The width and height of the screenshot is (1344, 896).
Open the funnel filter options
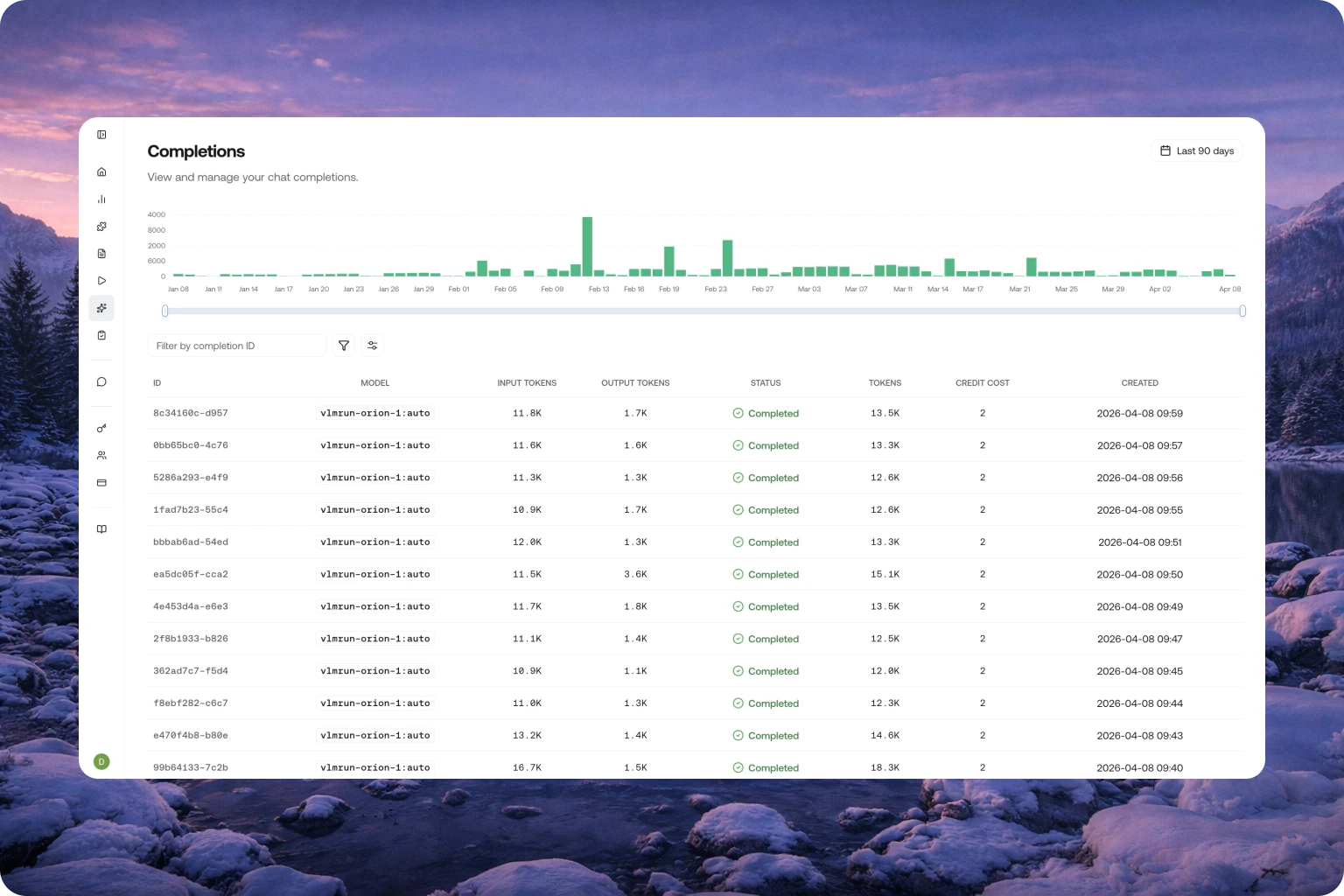(344, 346)
